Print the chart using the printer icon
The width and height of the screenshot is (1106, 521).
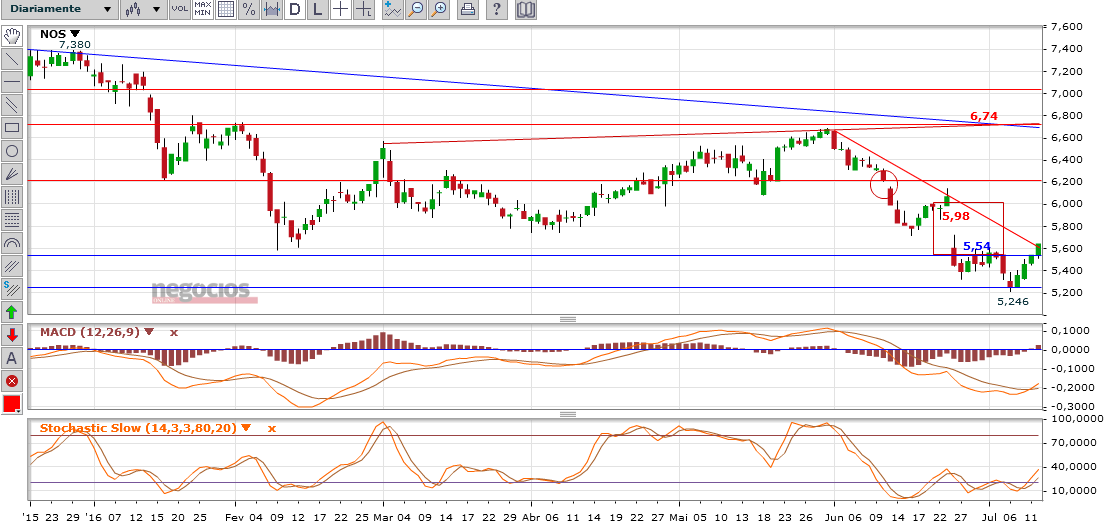coord(468,10)
